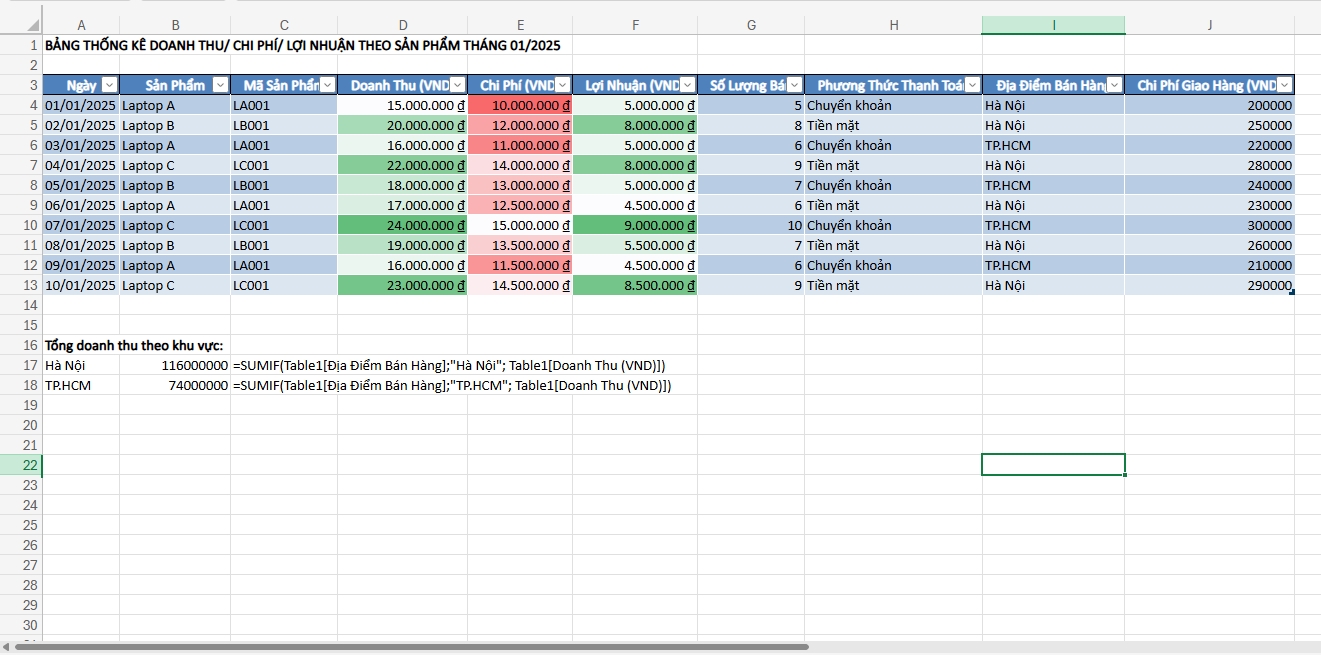The width and height of the screenshot is (1321, 655).
Task: Expand the Địa Điểm Bán Hàng filter
Action: [1114, 85]
